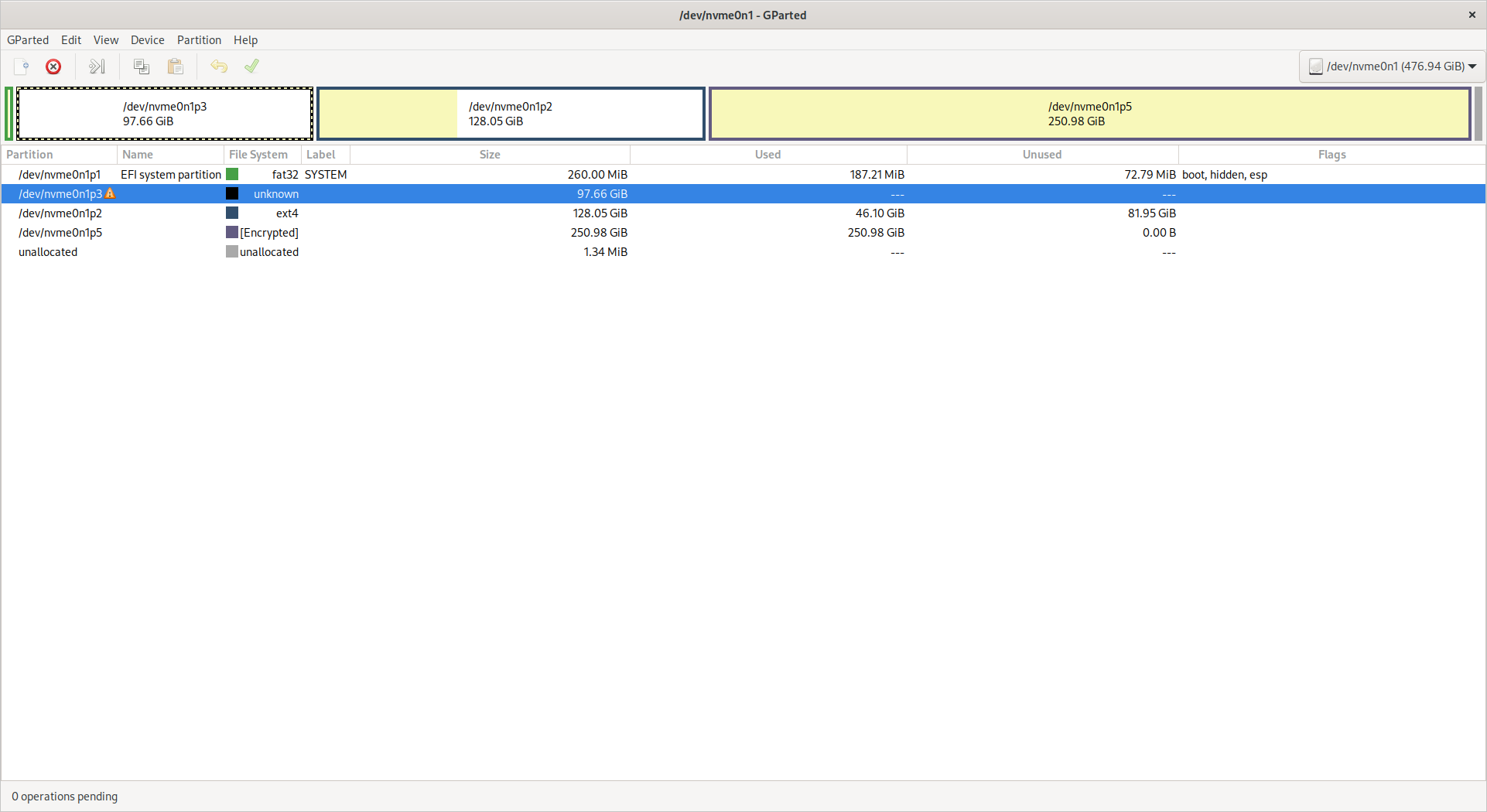Click the New partition toolbar icon

[x=22, y=67]
